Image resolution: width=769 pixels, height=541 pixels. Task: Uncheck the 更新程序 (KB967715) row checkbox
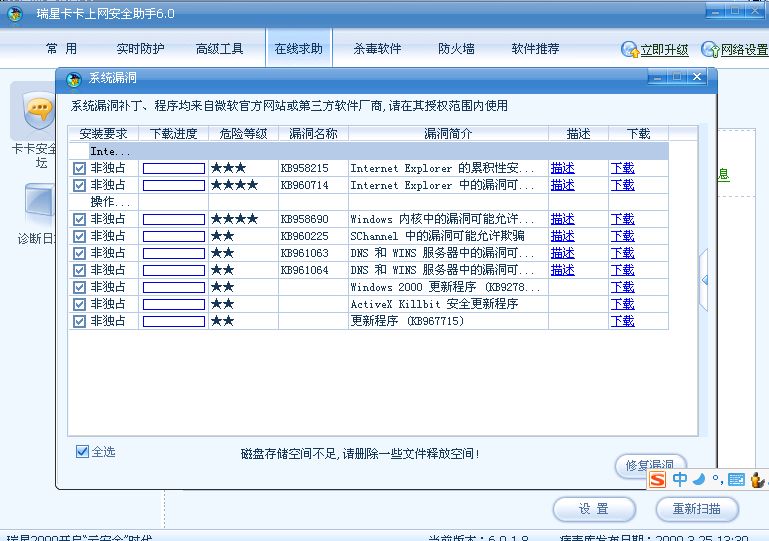tap(79, 321)
